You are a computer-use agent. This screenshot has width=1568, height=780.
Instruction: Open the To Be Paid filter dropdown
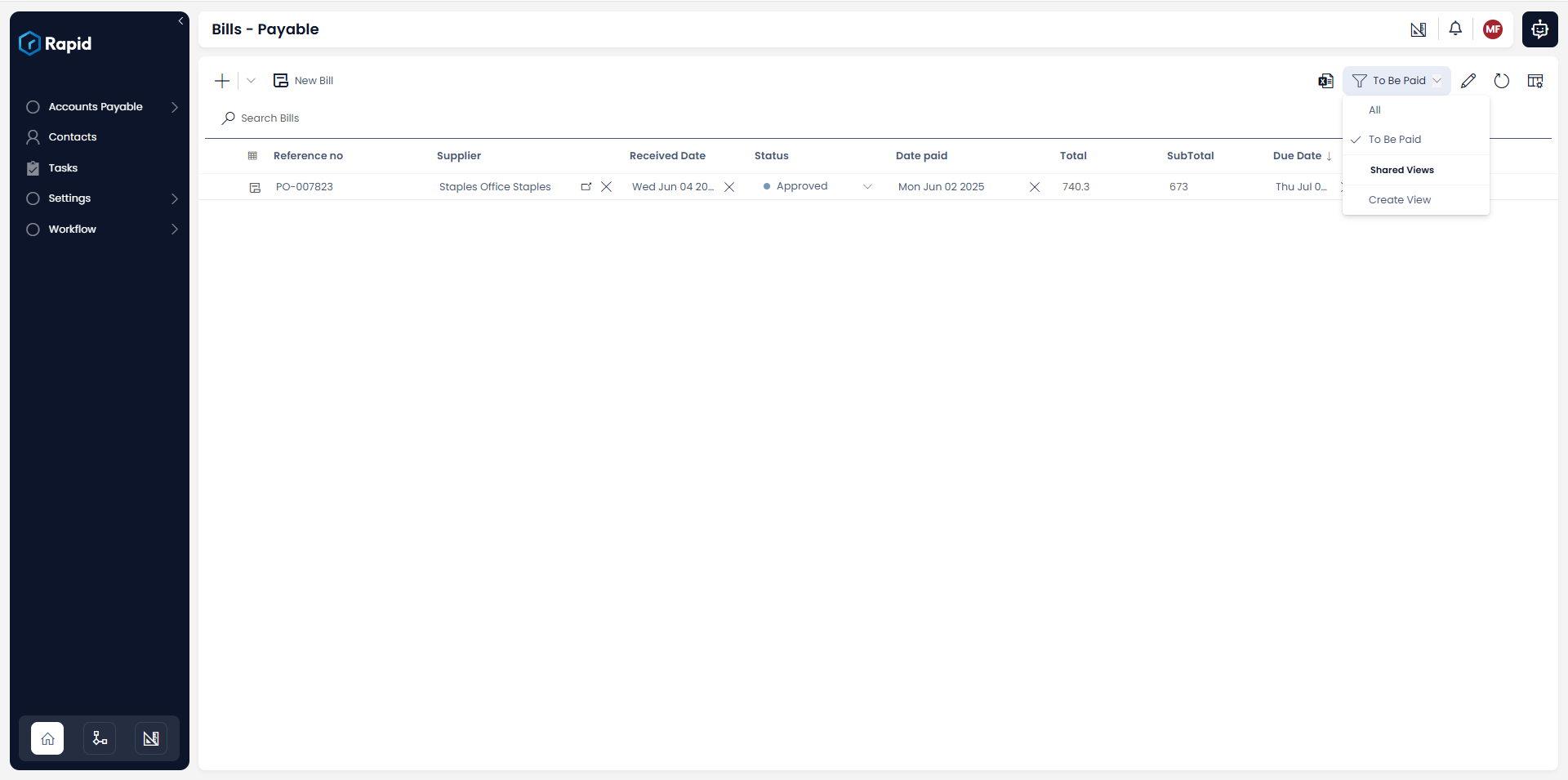(x=1396, y=81)
